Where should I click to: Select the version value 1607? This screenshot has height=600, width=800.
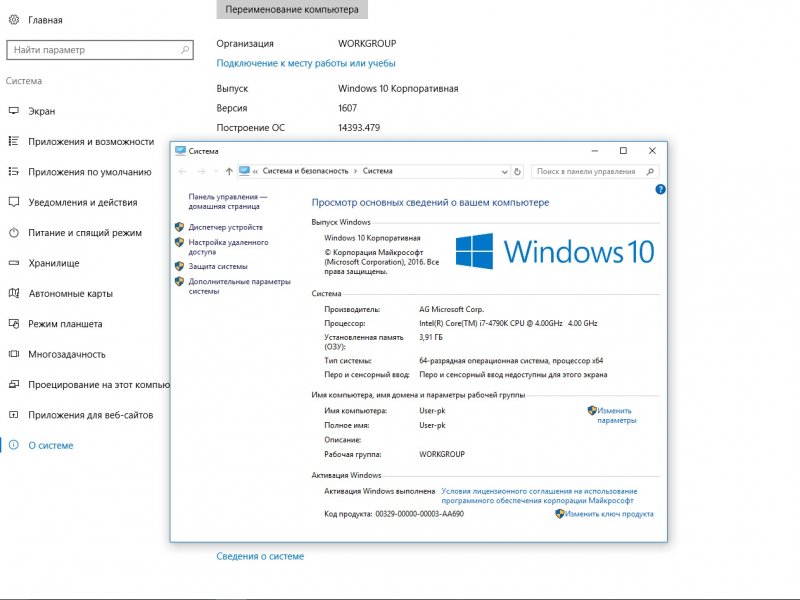(x=347, y=108)
